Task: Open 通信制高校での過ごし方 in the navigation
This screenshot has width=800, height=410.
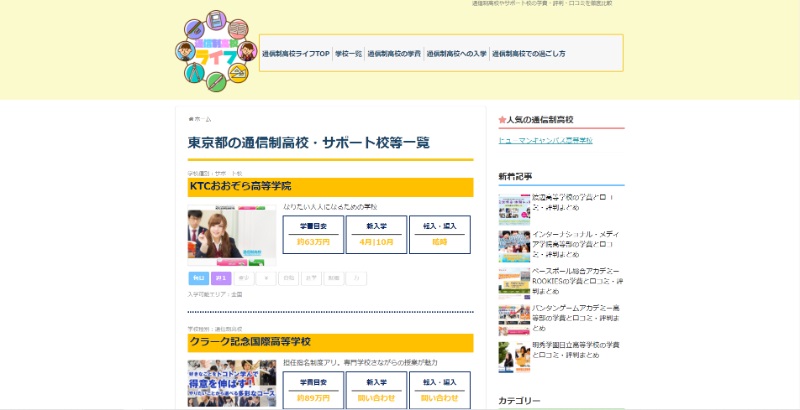Action: tap(529, 54)
